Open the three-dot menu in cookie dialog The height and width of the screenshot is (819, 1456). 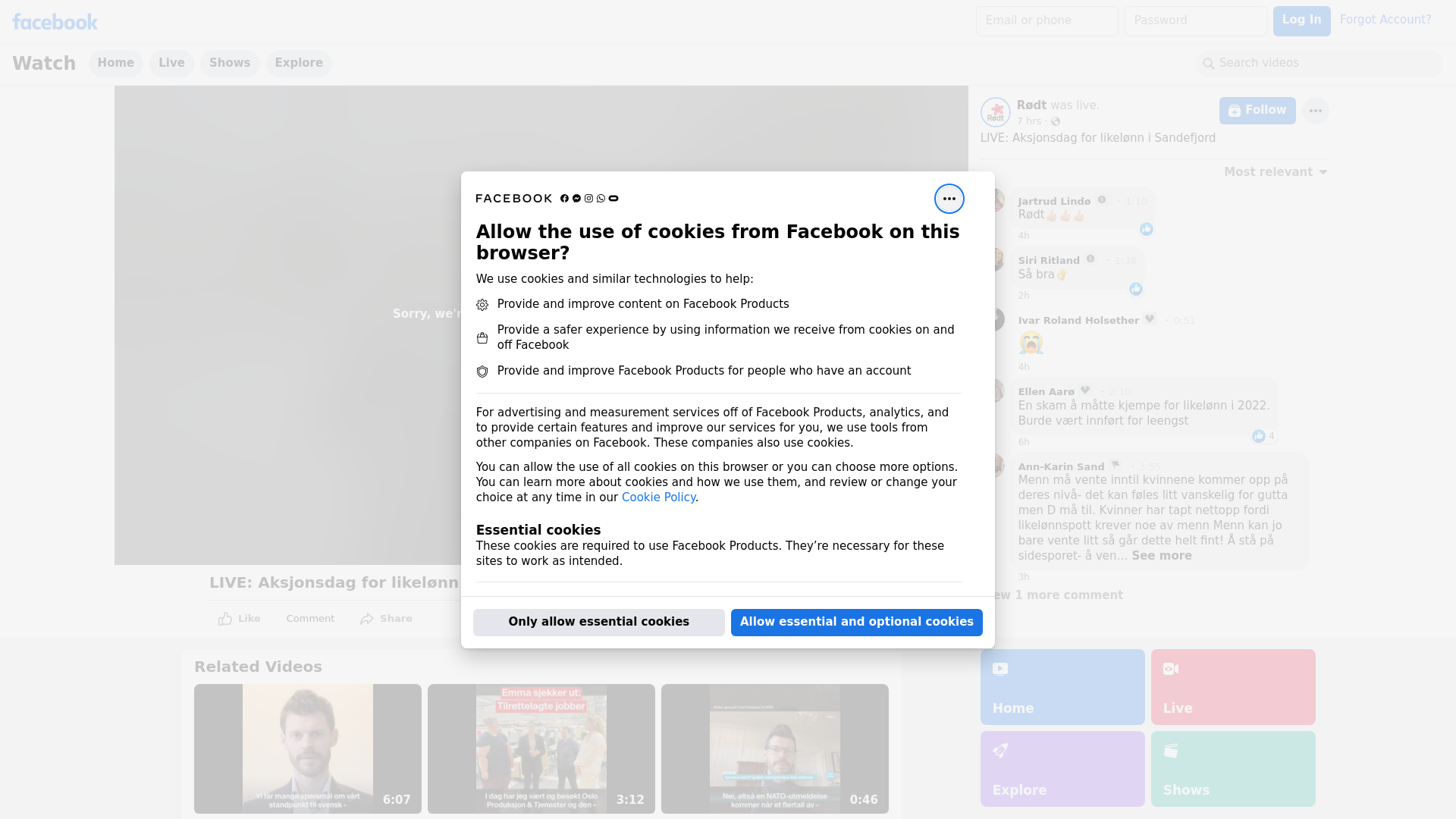click(949, 199)
